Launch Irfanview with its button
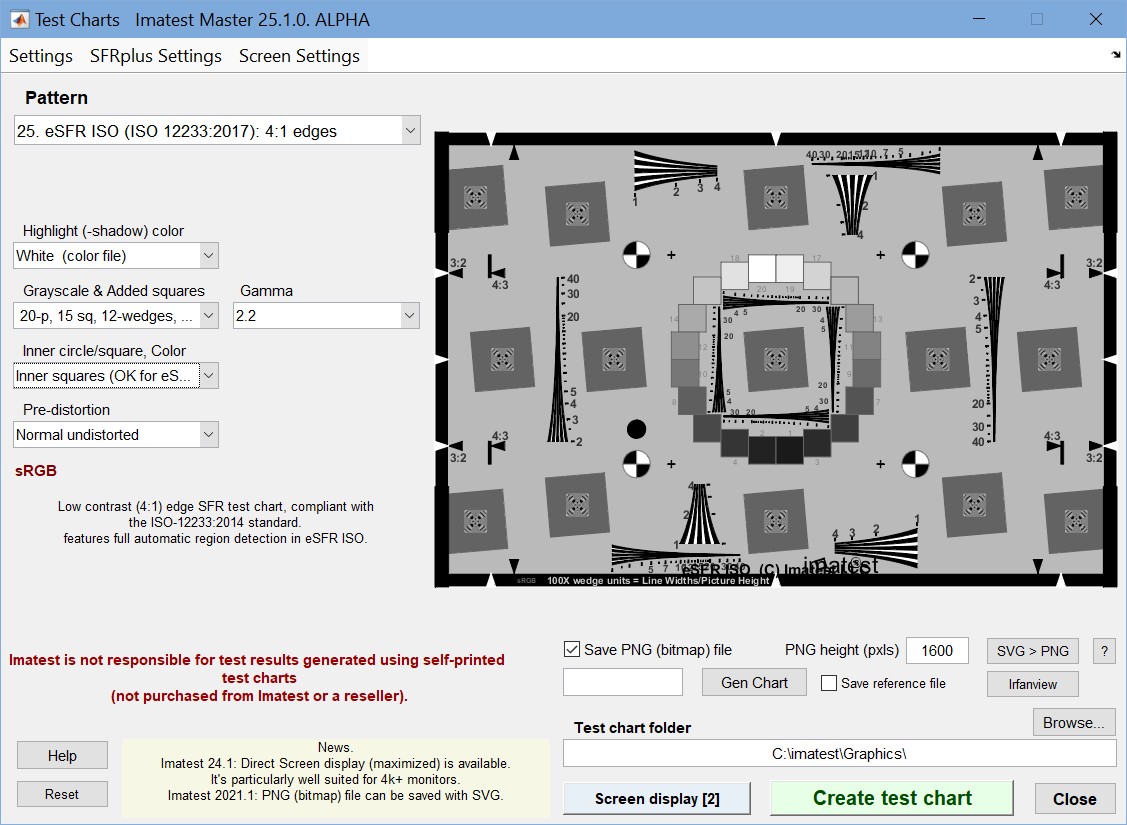The height and width of the screenshot is (825, 1127). [1032, 684]
